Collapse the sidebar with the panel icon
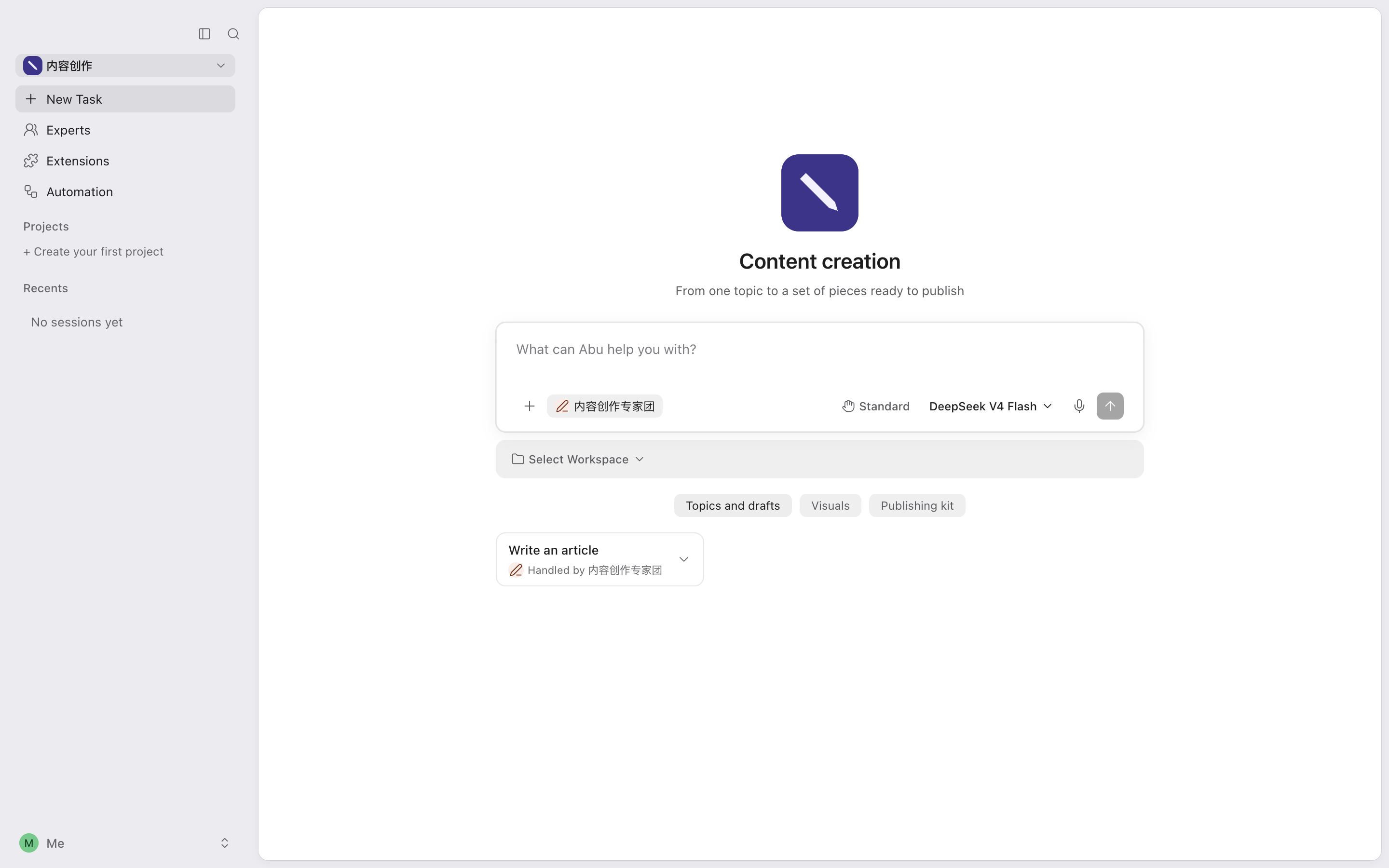Image resolution: width=1389 pixels, height=868 pixels. (204, 34)
